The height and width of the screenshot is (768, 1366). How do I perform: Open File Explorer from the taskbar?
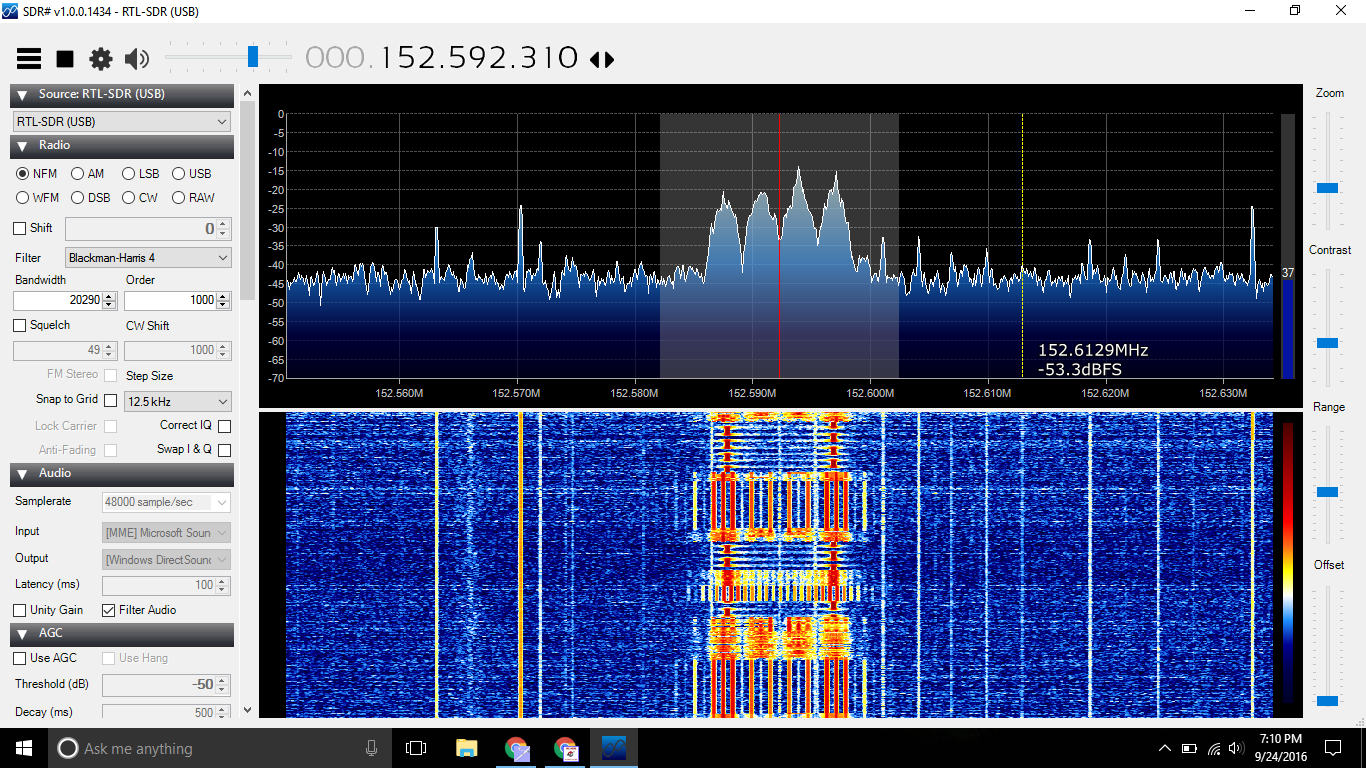pyautogui.click(x=466, y=748)
